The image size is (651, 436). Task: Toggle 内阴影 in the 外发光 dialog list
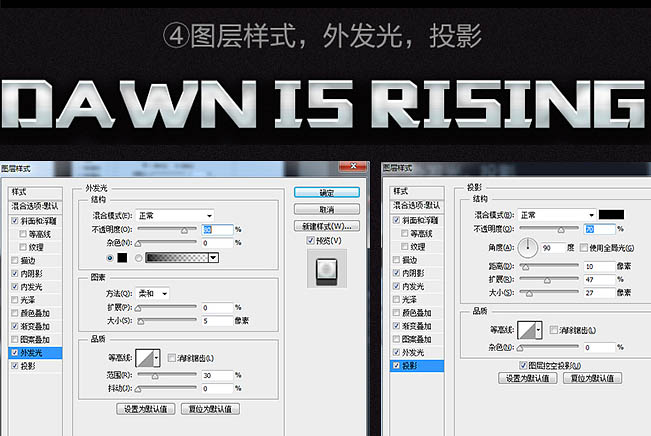15,274
